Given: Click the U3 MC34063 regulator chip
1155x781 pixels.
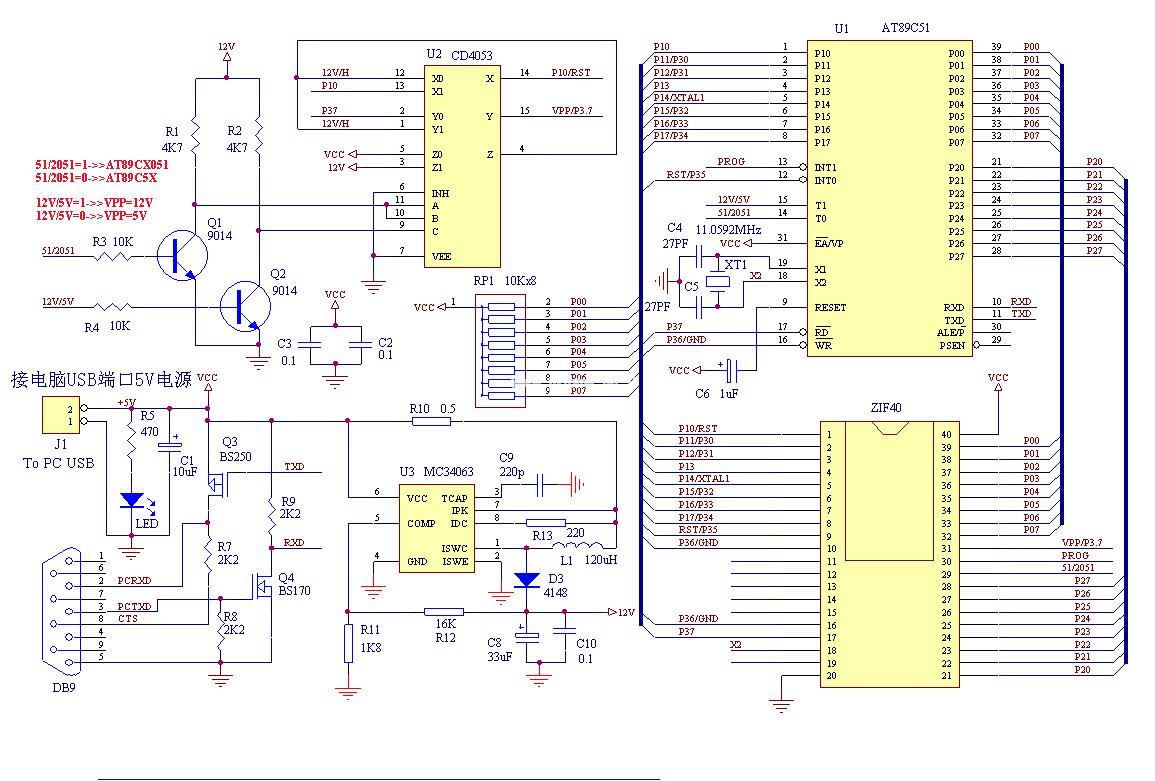Looking at the screenshot, I should tap(437, 528).
